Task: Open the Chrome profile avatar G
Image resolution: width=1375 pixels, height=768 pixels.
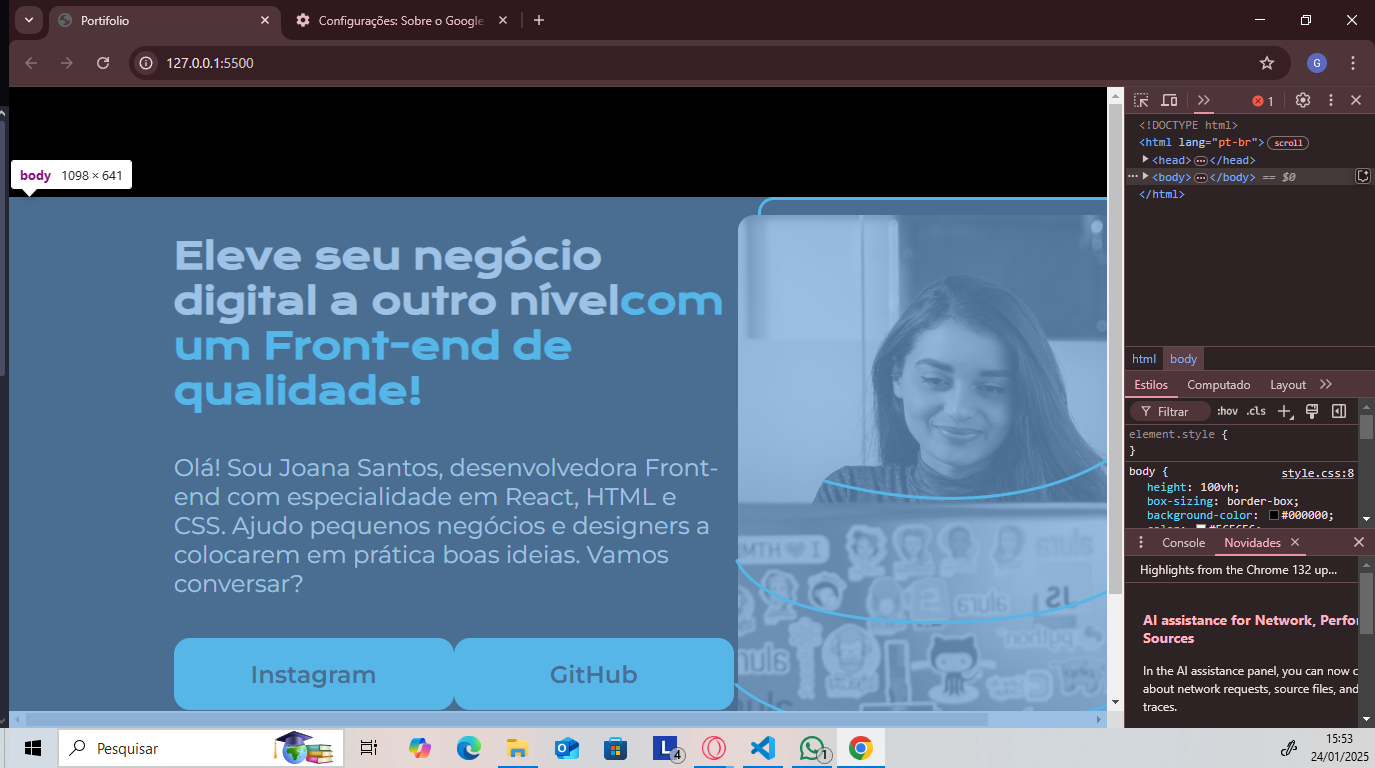Action: click(1317, 63)
